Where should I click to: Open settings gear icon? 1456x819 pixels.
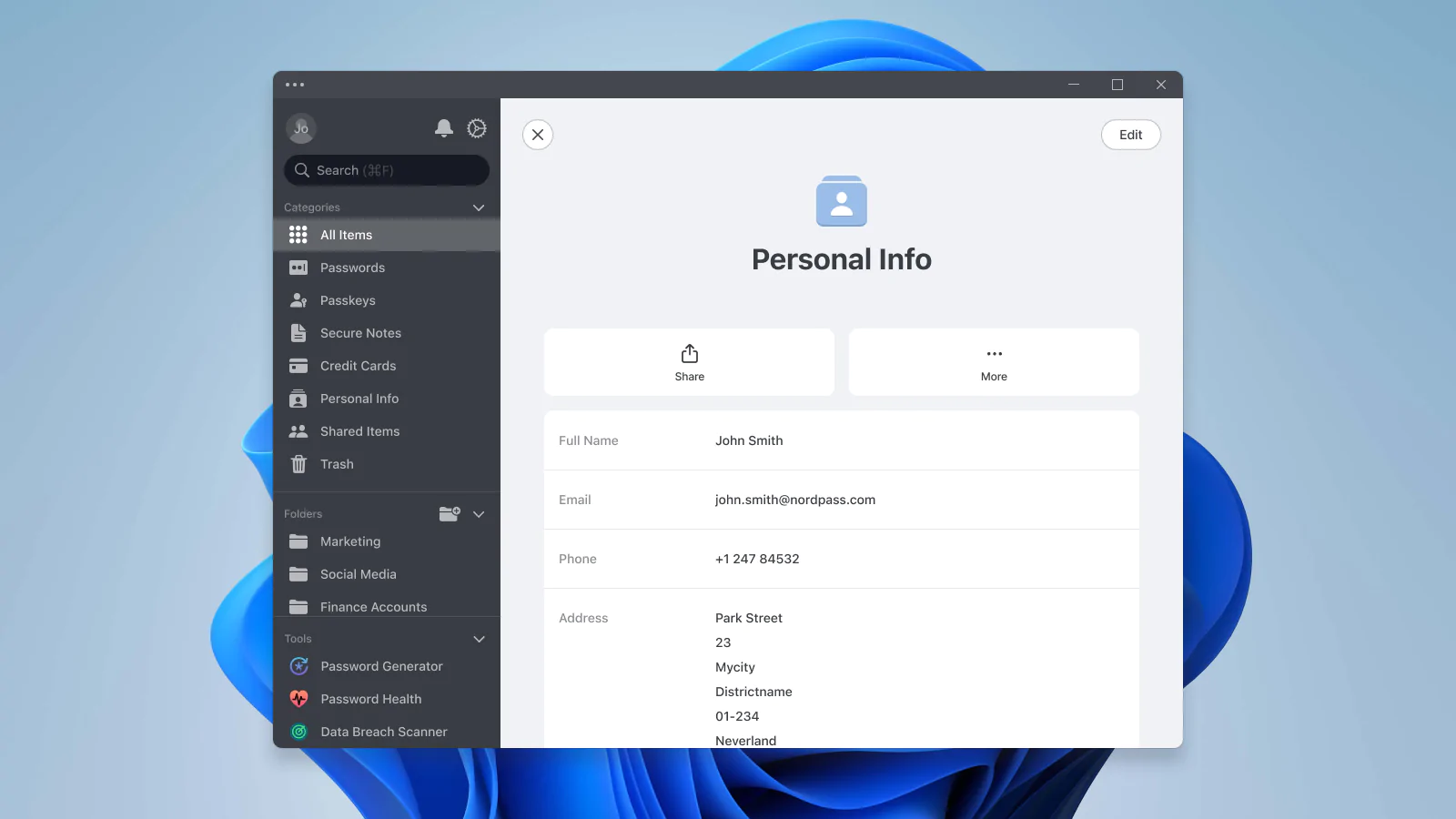point(477,128)
